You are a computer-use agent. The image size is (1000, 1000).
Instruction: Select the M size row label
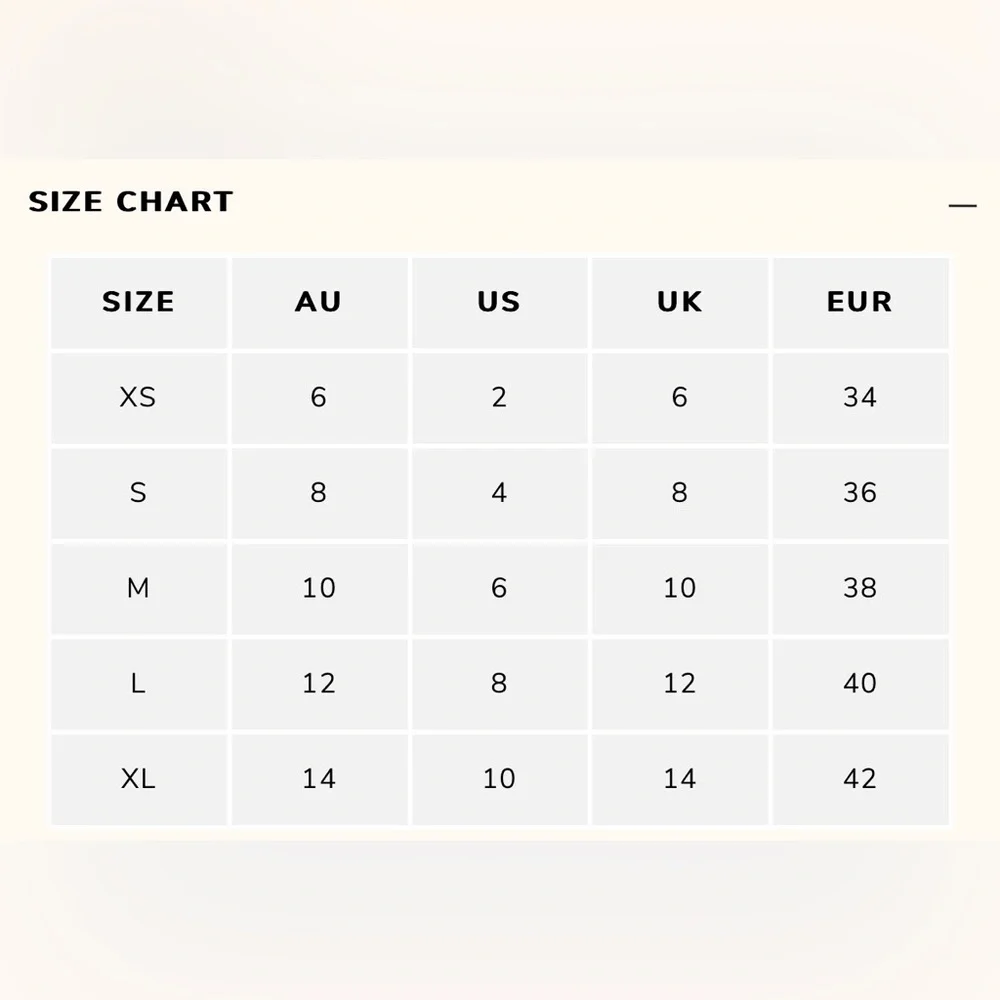click(138, 588)
